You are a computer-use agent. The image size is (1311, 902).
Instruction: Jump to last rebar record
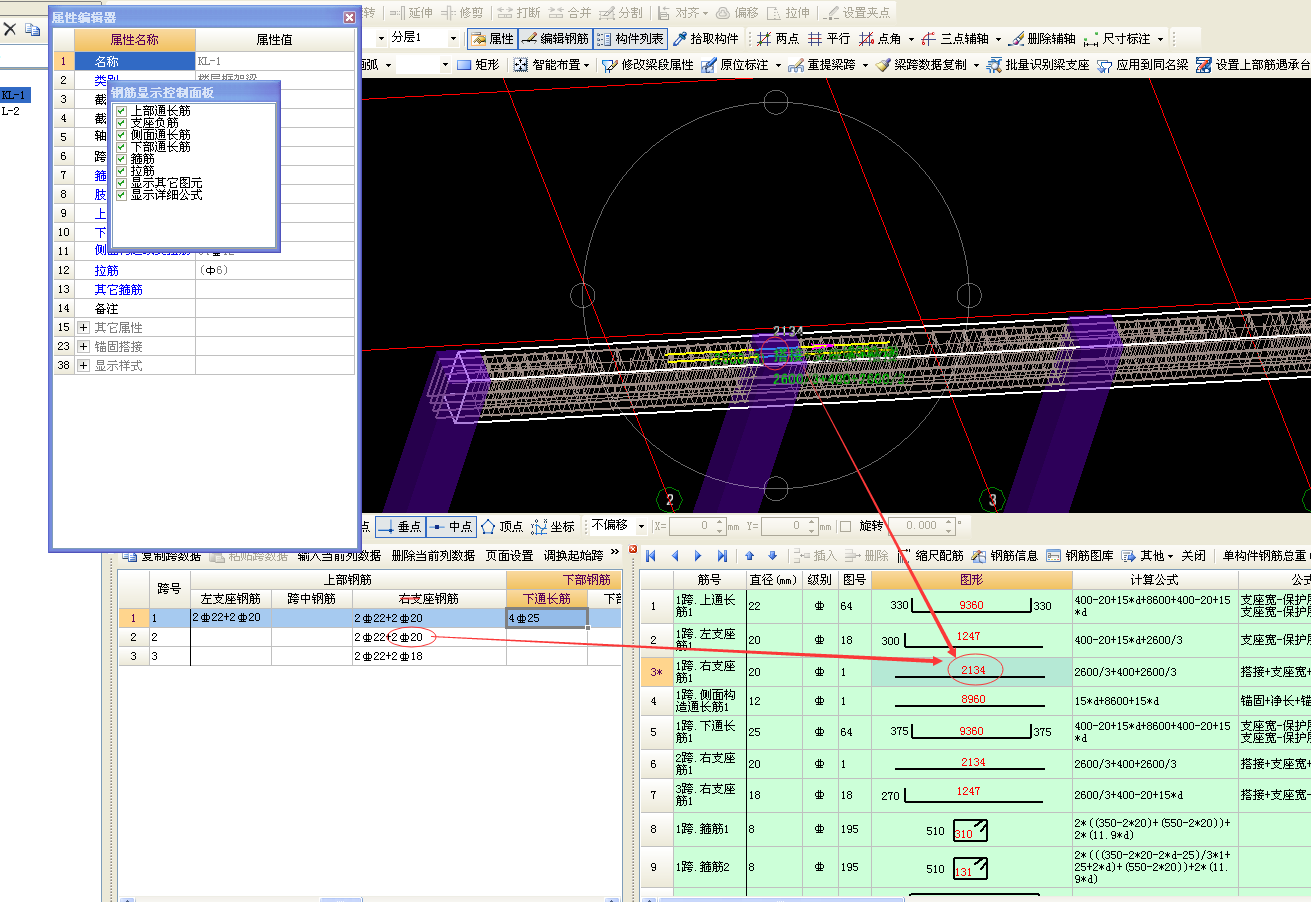pyautogui.click(x=722, y=556)
